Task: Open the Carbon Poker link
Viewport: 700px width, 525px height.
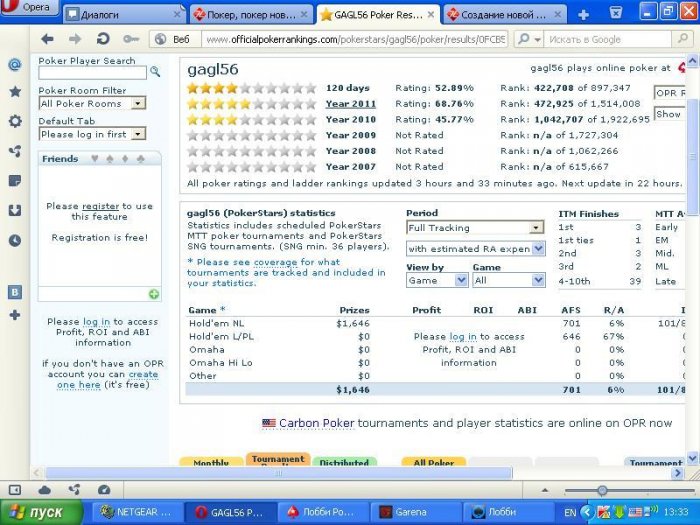Action: point(317,423)
